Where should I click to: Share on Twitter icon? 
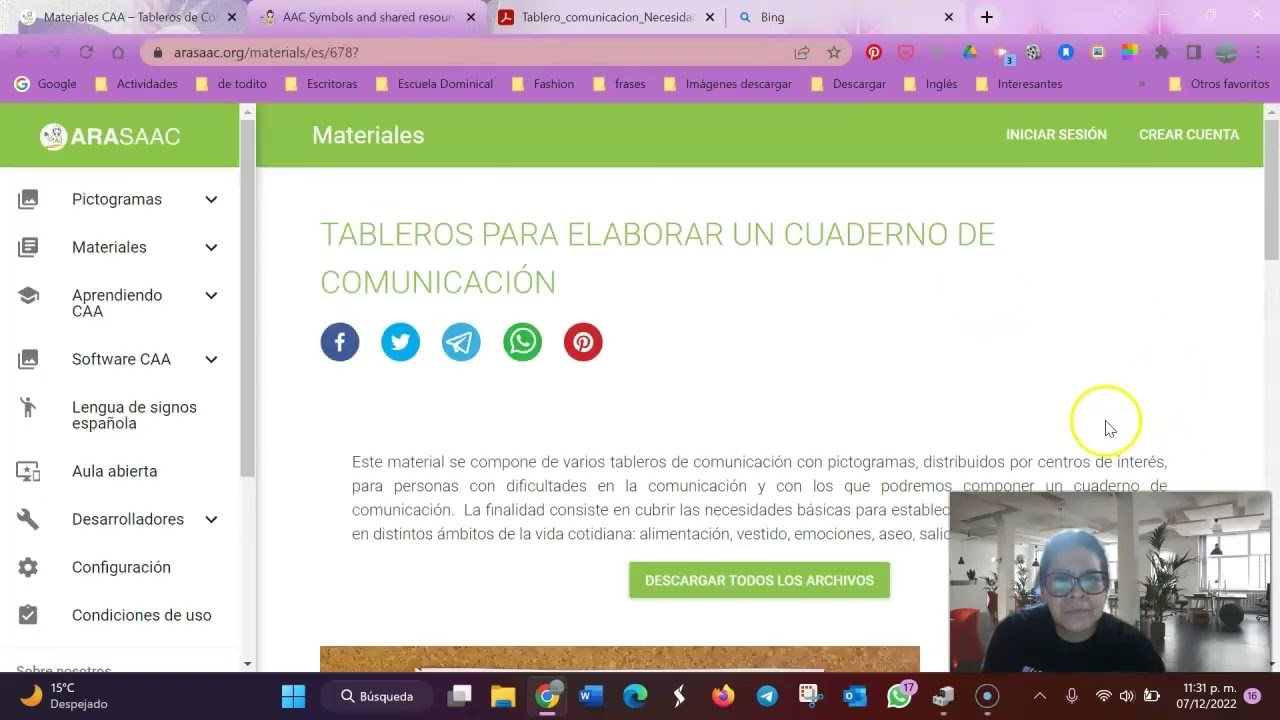click(x=400, y=342)
